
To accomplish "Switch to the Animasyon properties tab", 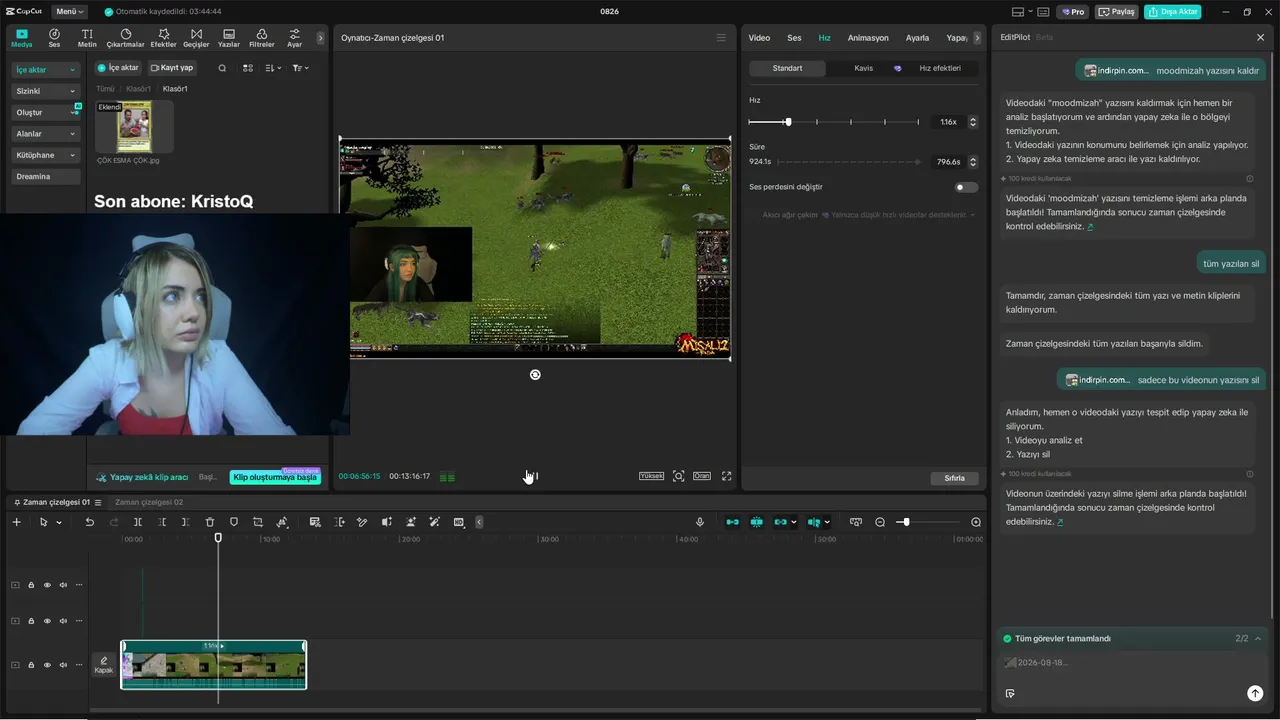I will click(868, 38).
